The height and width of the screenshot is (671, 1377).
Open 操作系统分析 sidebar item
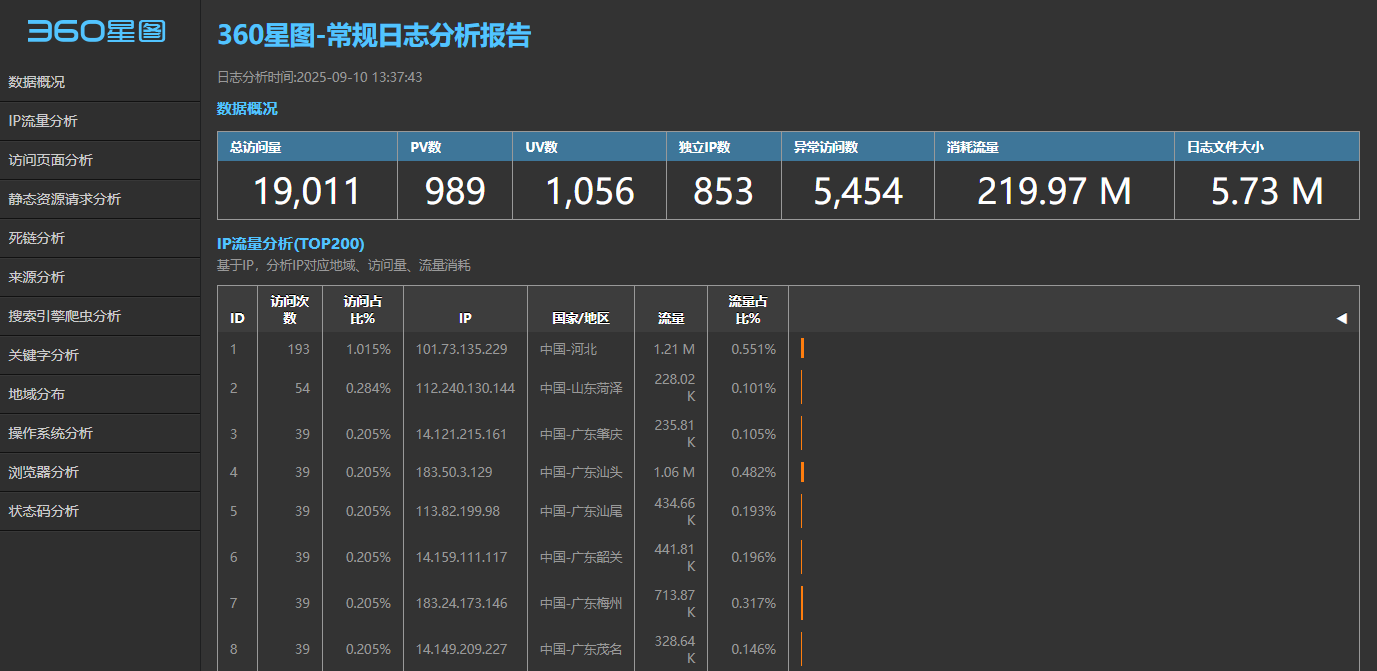click(100, 433)
